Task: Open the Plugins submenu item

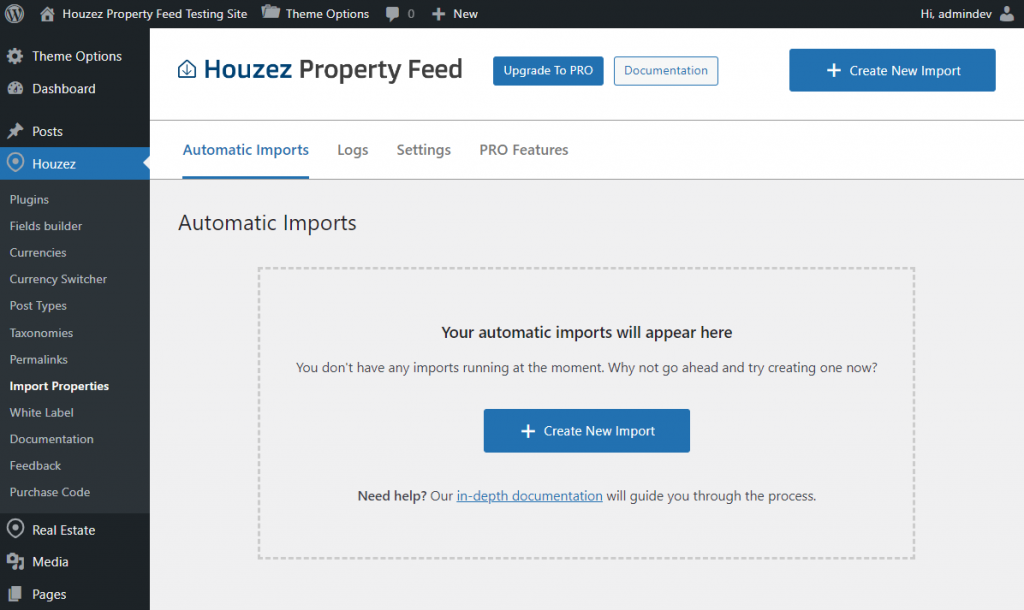Action: pos(29,199)
